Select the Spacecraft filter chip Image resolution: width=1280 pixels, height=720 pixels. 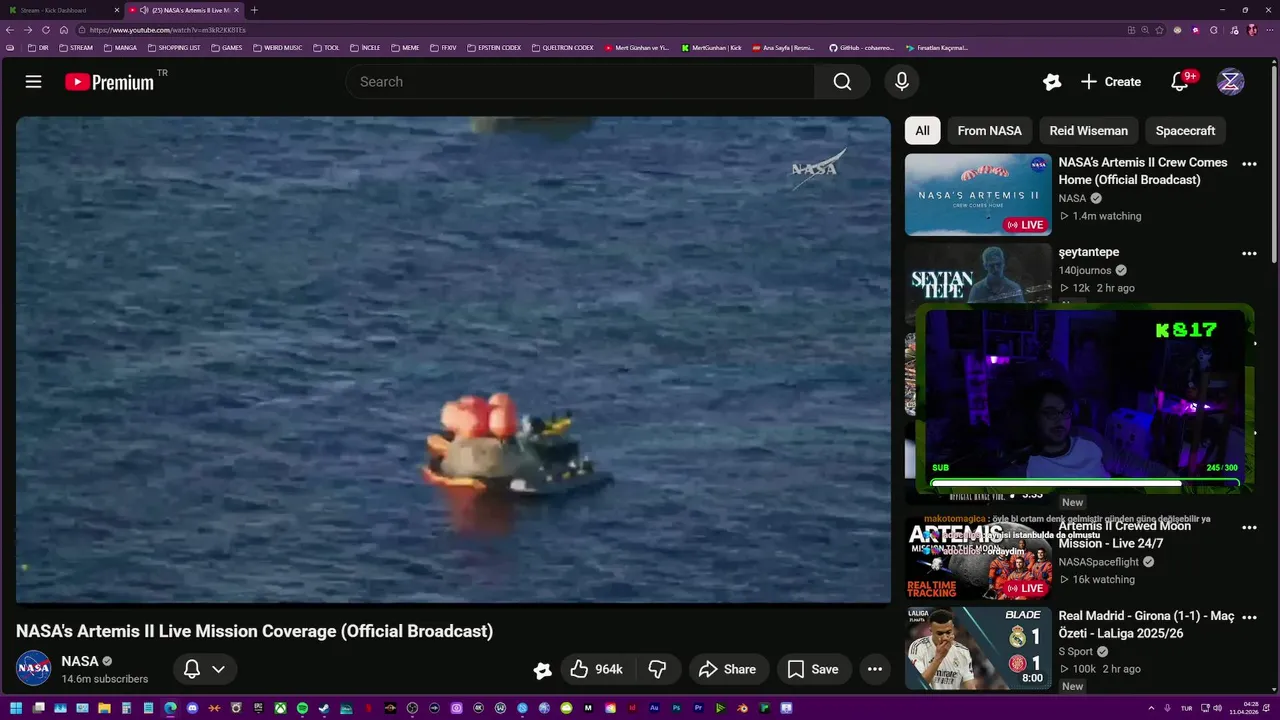(x=1185, y=131)
